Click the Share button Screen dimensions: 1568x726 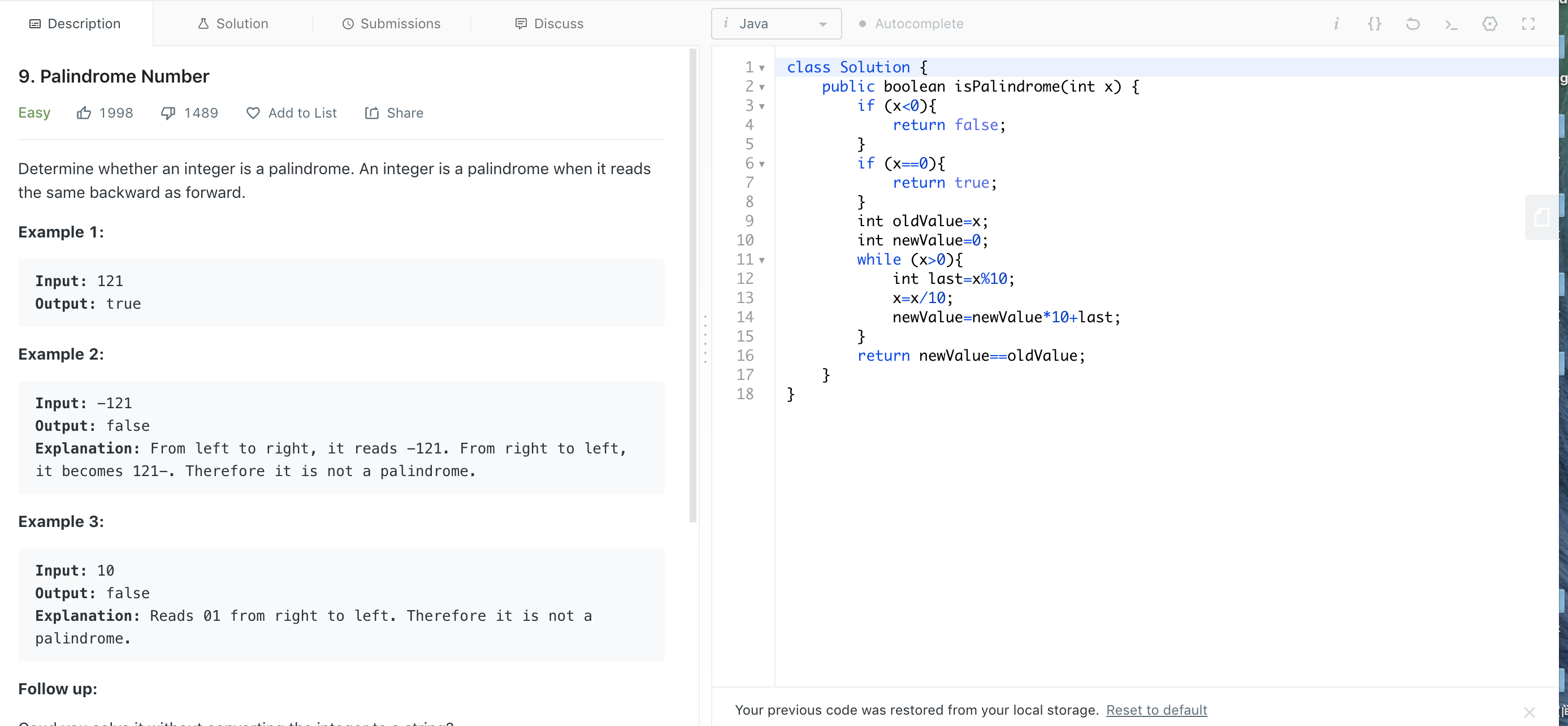[394, 113]
